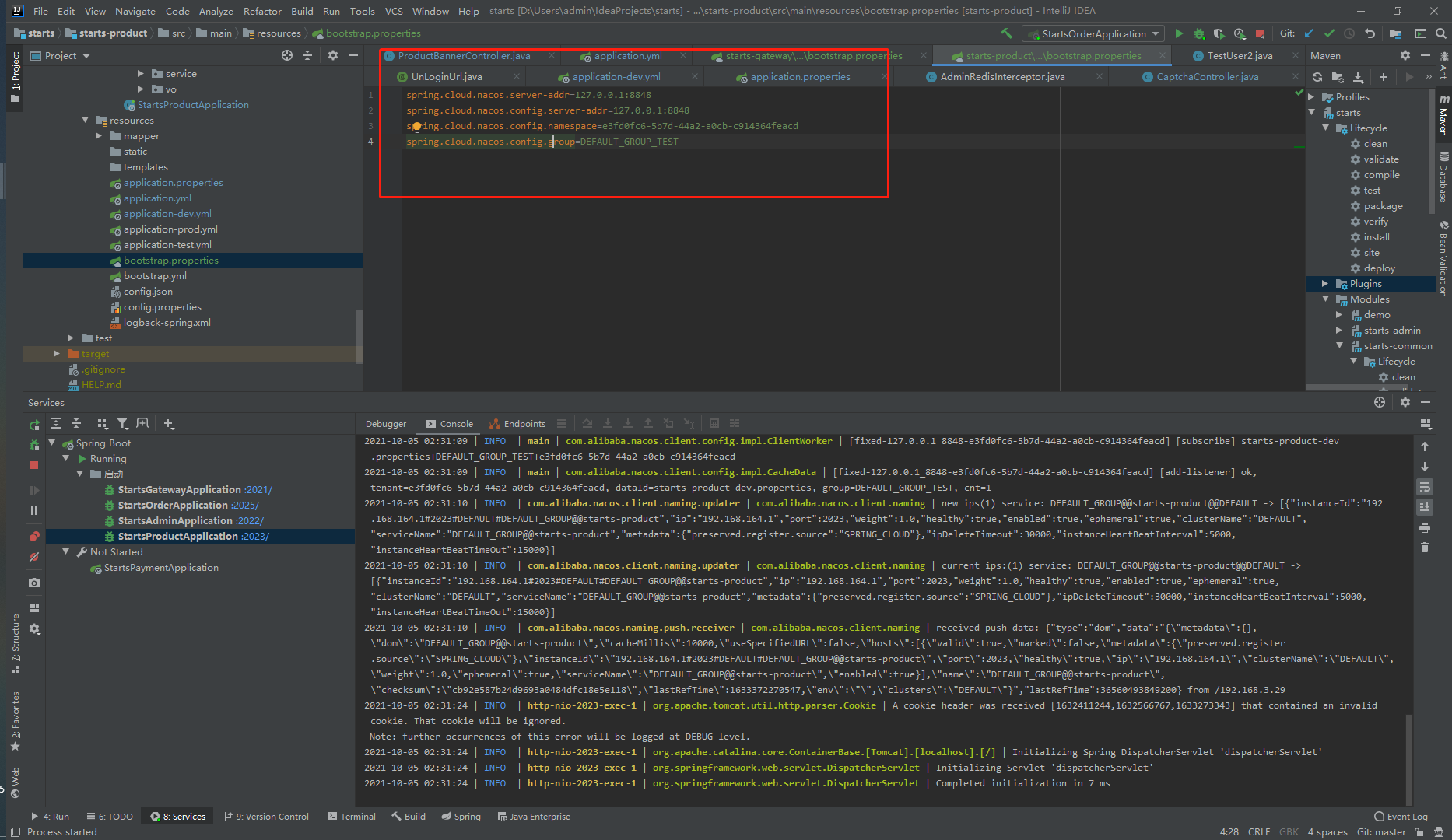This screenshot has height=840, width=1452.
Task: Open the Endpoints tab
Action: pos(517,424)
